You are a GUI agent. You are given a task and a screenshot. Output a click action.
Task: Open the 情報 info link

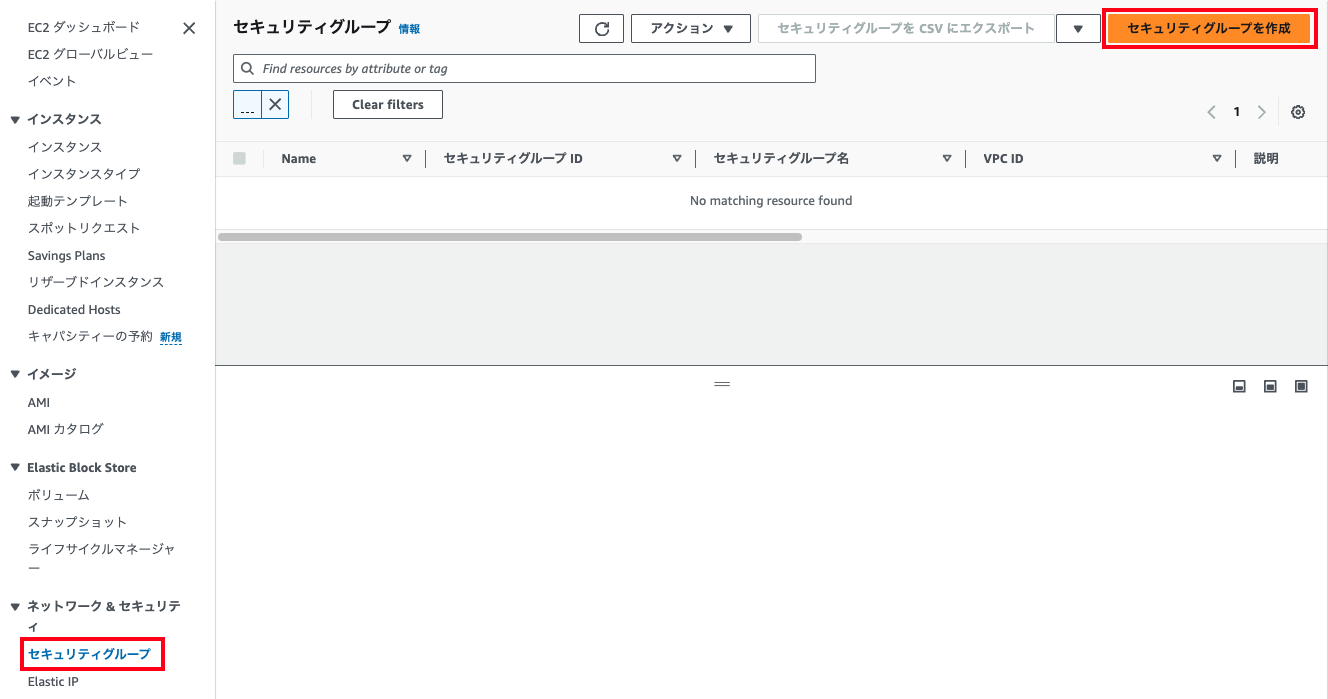click(409, 29)
